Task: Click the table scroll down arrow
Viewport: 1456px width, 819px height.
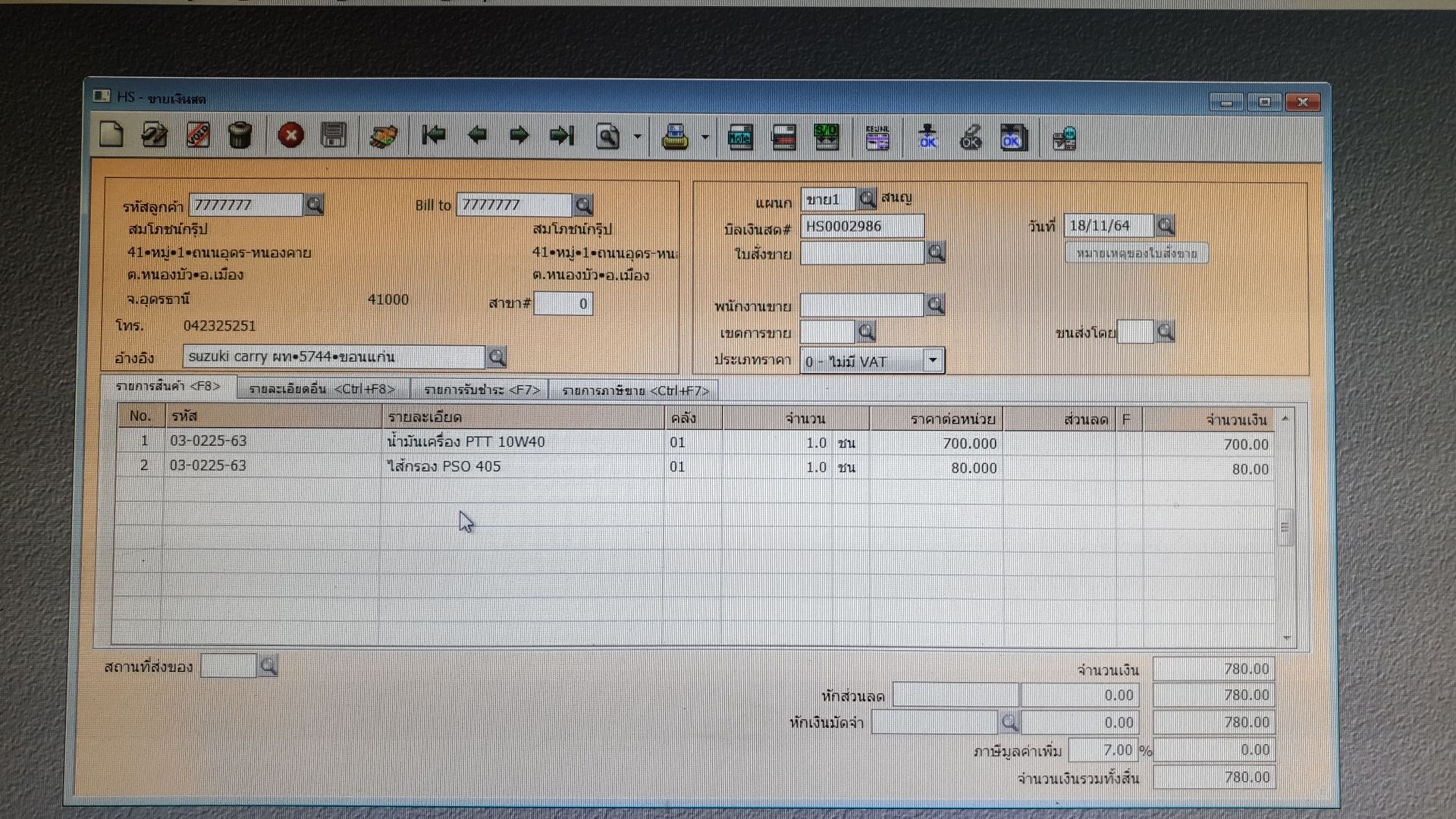Action: 1286,638
